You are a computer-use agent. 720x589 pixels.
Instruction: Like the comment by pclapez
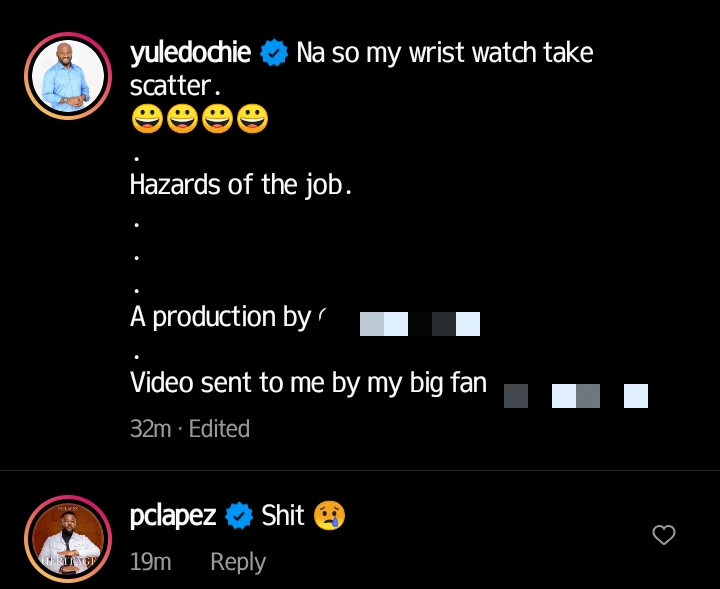click(663, 536)
